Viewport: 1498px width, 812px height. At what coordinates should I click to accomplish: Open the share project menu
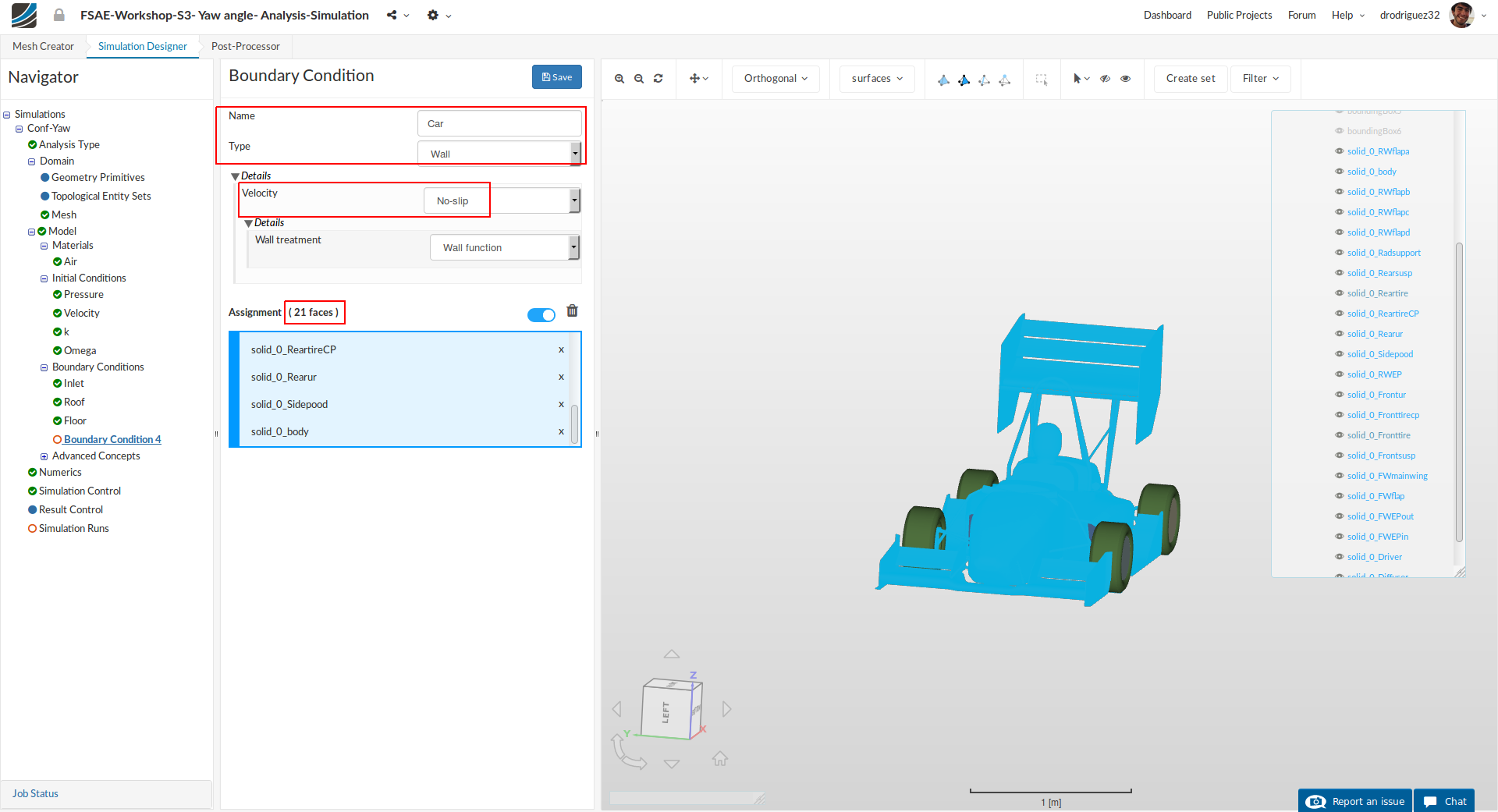(398, 16)
